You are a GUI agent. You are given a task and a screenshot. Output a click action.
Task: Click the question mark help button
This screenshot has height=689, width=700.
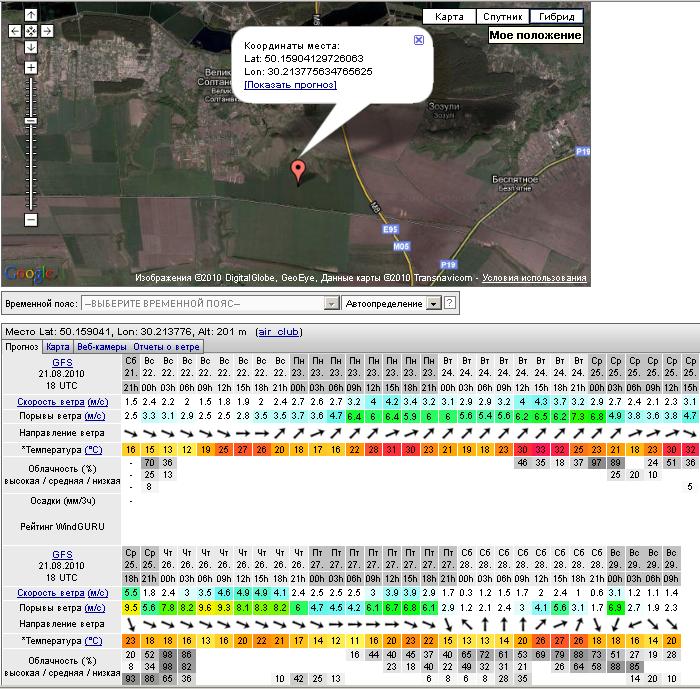click(450, 303)
